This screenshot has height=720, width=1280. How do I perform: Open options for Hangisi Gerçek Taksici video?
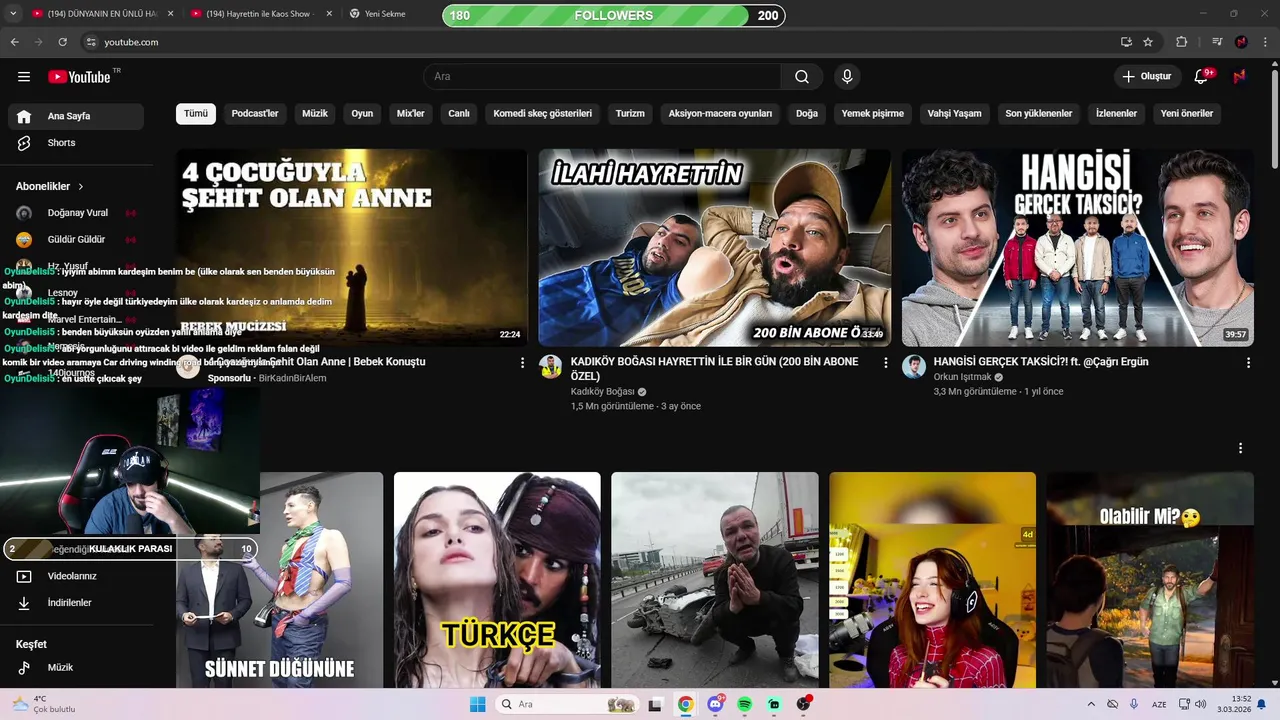(x=1248, y=363)
